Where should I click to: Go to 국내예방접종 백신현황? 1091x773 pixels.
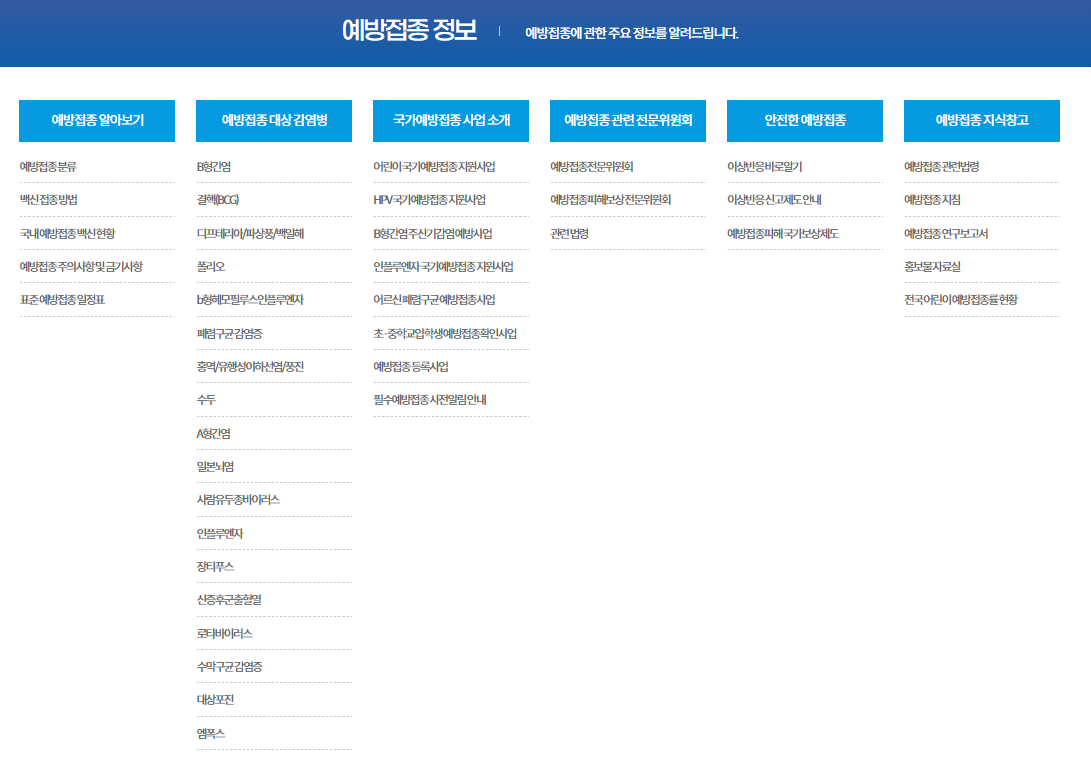point(67,234)
